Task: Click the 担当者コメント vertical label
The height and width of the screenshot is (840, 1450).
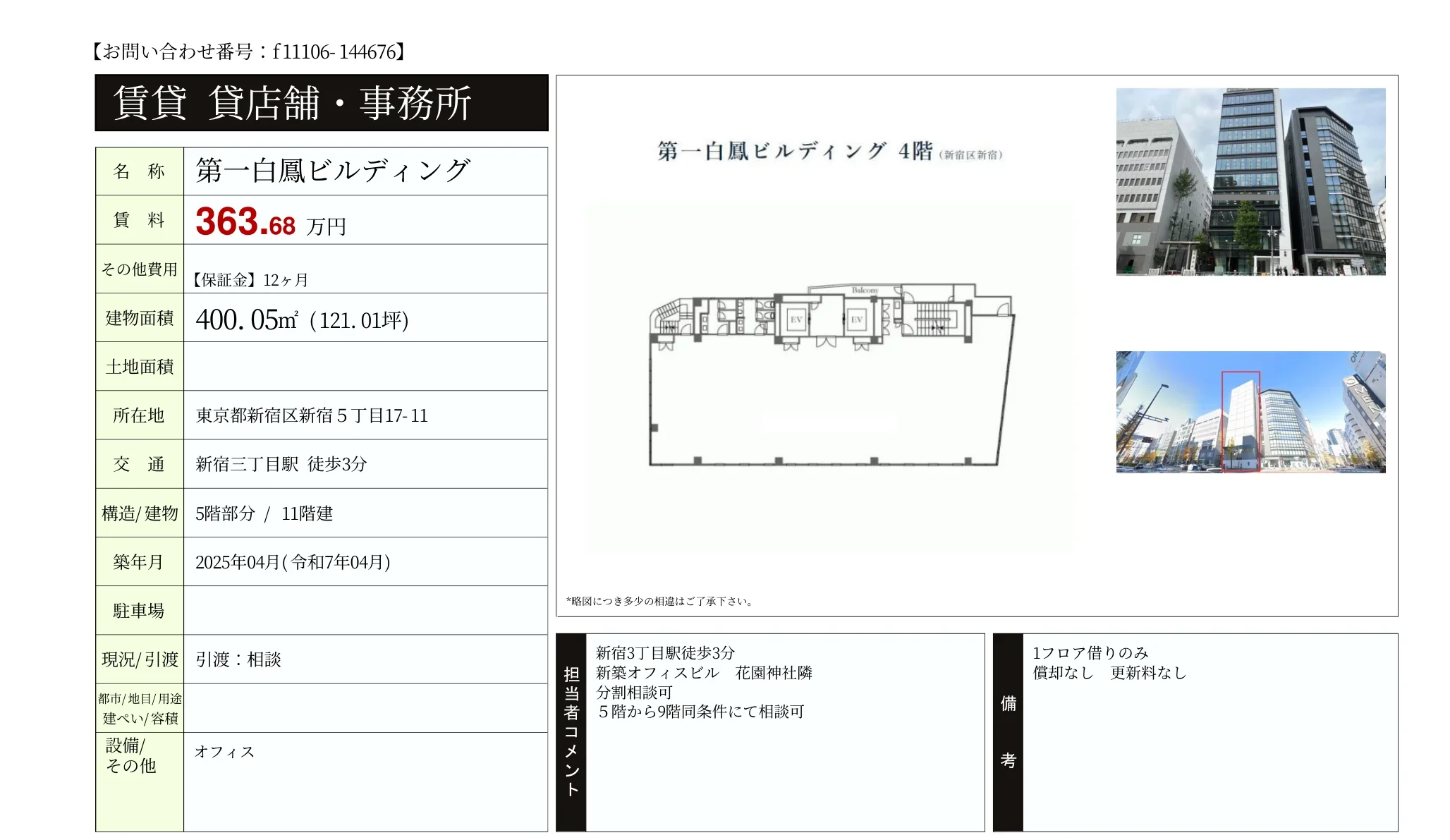Action: coord(571,732)
